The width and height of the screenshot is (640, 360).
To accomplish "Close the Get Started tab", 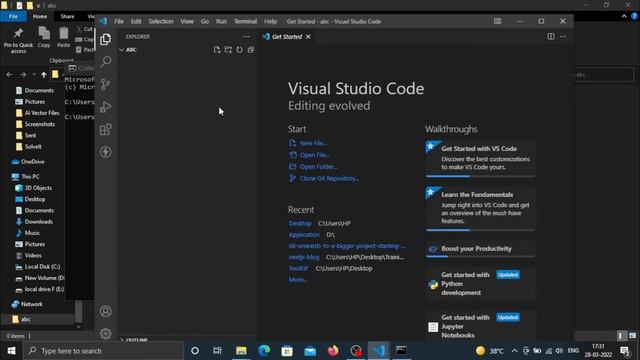I will pyautogui.click(x=308, y=37).
